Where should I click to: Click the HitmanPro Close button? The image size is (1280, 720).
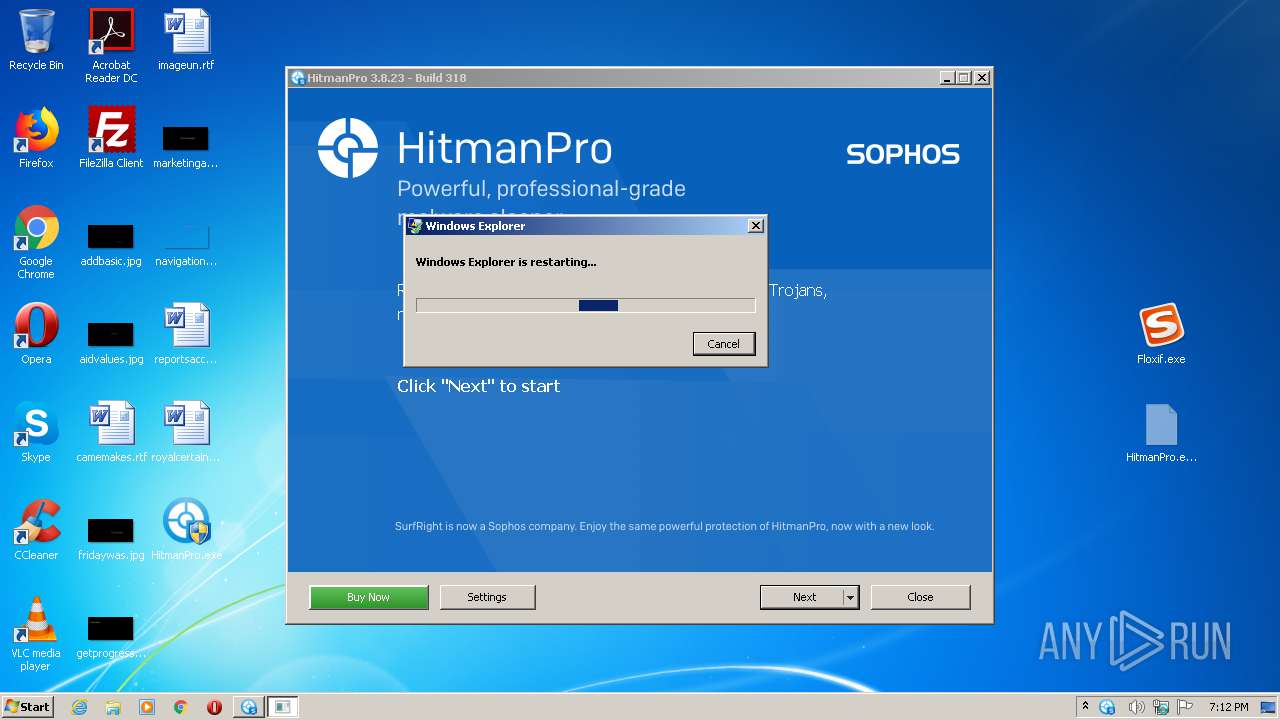[x=920, y=597]
